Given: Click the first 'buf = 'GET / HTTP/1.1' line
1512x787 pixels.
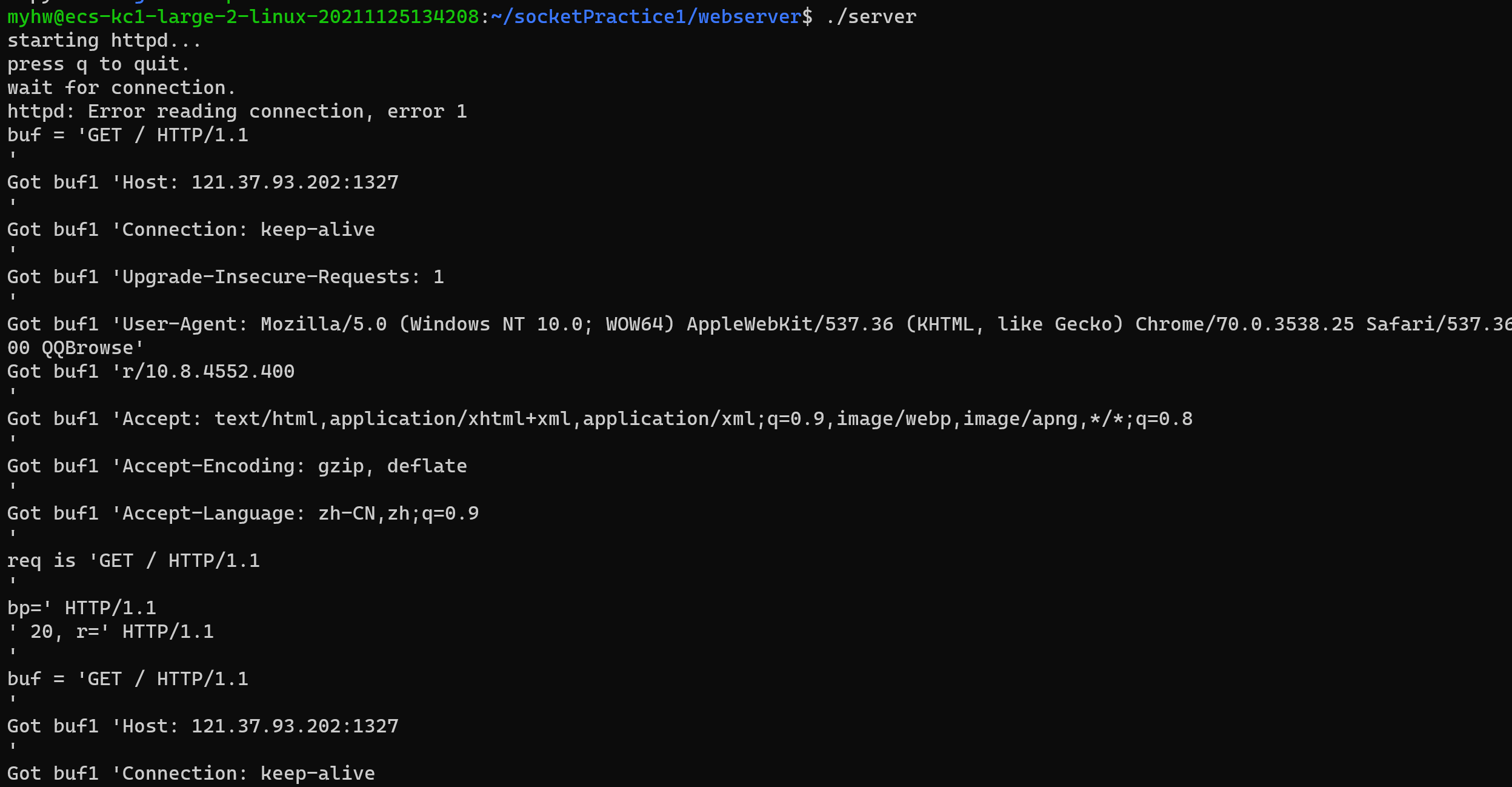Looking at the screenshot, I should coord(128,135).
